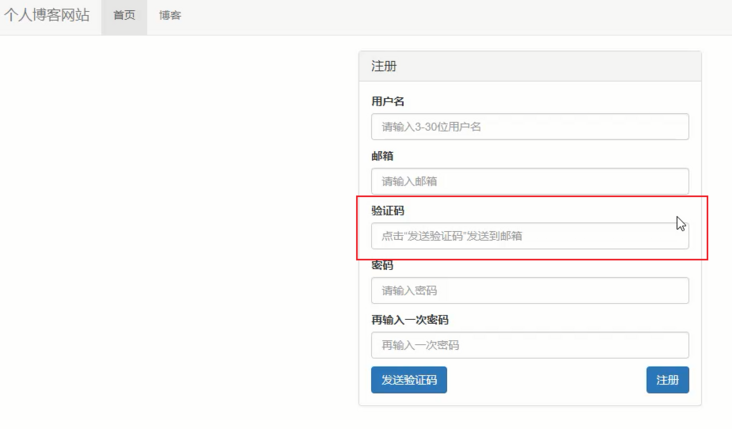Screen dimensions: 732x429
Task: Click blank space between the two blue buttons
Action: [x=545, y=380]
